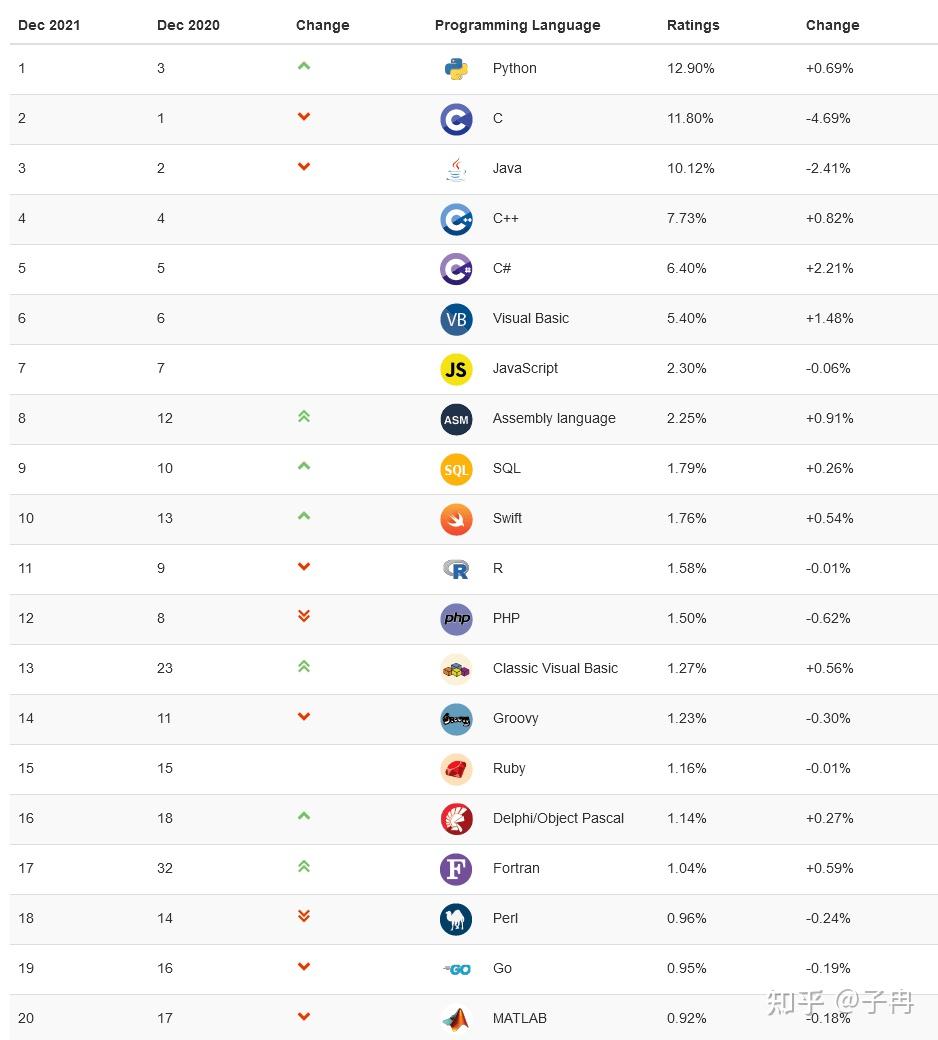Click the Perl camel icon
This screenshot has width=938, height=1040.
coord(456,919)
